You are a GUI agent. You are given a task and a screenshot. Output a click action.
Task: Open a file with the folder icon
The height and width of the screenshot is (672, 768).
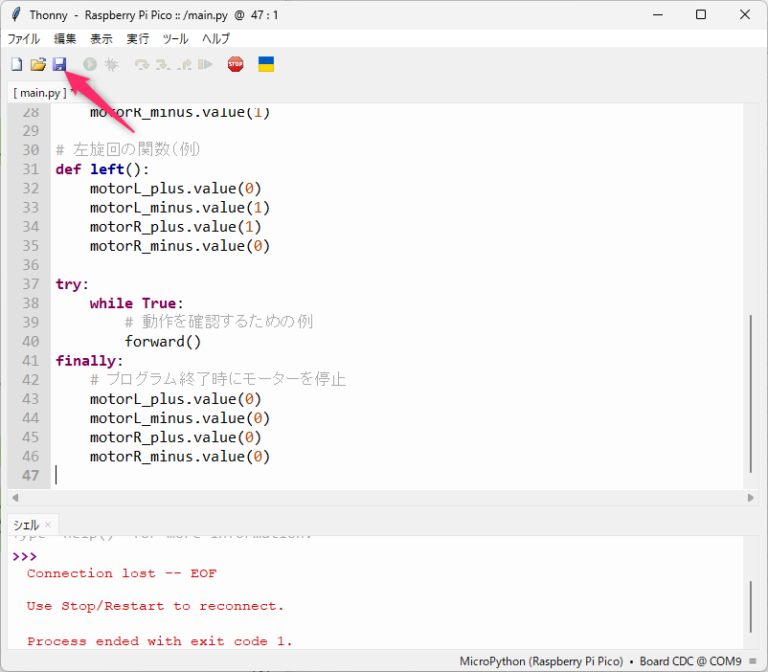coord(38,65)
